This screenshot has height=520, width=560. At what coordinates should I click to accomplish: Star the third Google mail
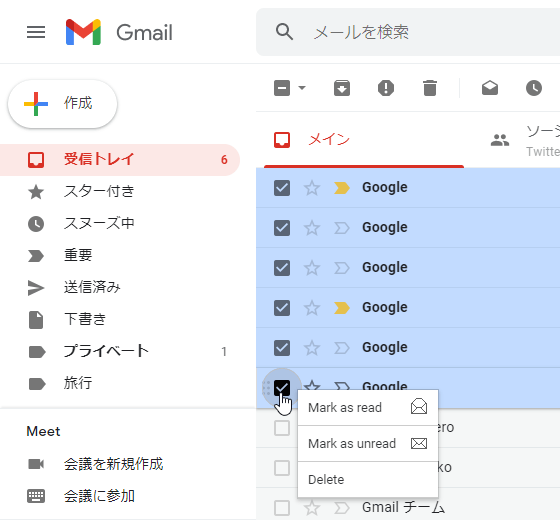pos(311,268)
